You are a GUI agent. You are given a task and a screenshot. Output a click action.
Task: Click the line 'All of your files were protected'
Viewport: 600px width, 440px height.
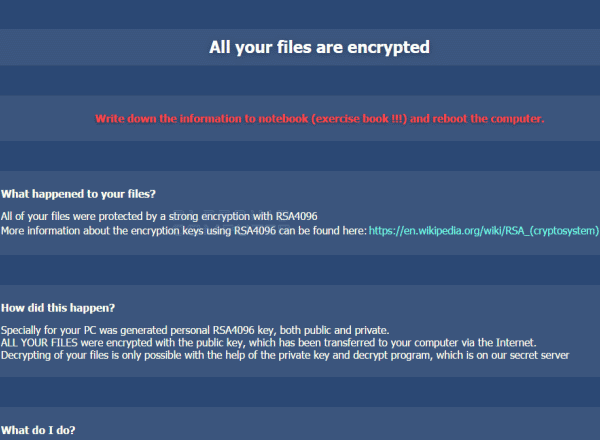click(159, 217)
